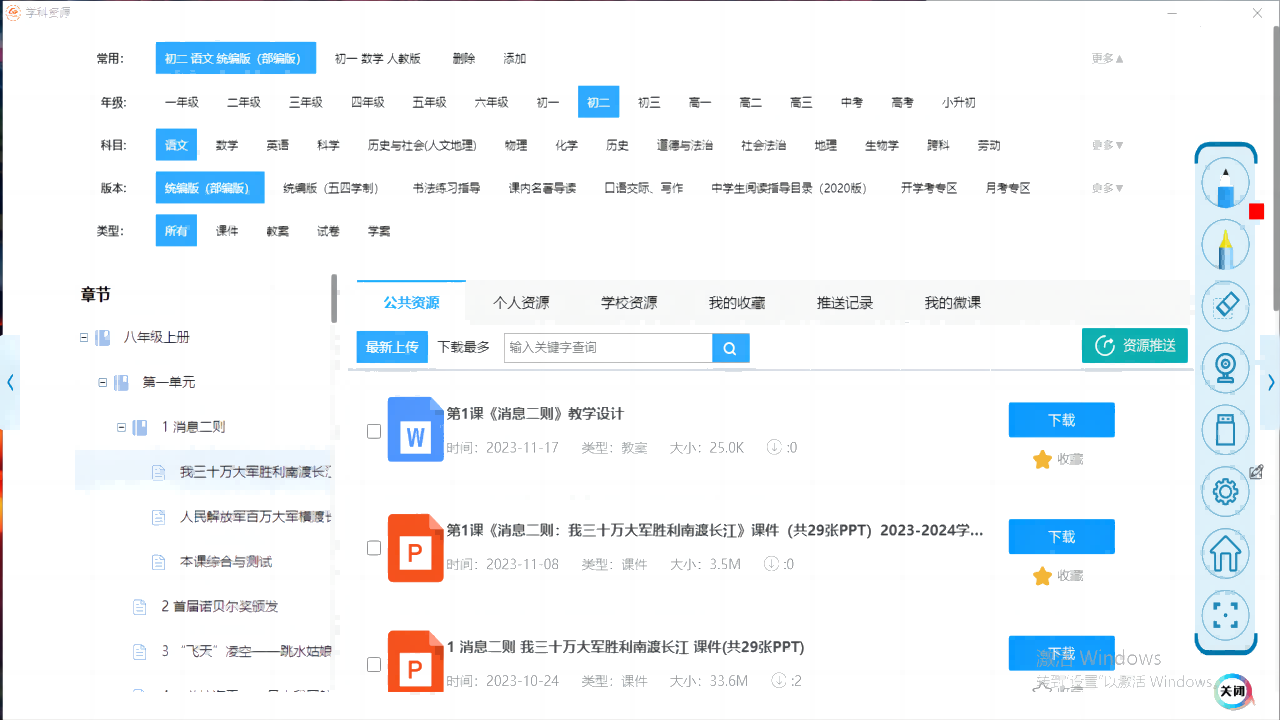Download the 消息二则 teaching design file
The width and height of the screenshot is (1280, 720).
(1061, 419)
